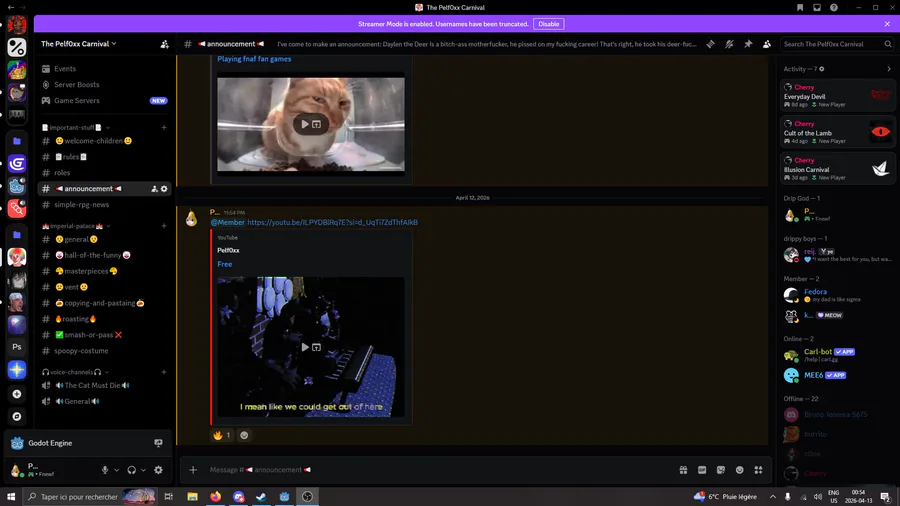Click the Free video title link

tap(224, 264)
